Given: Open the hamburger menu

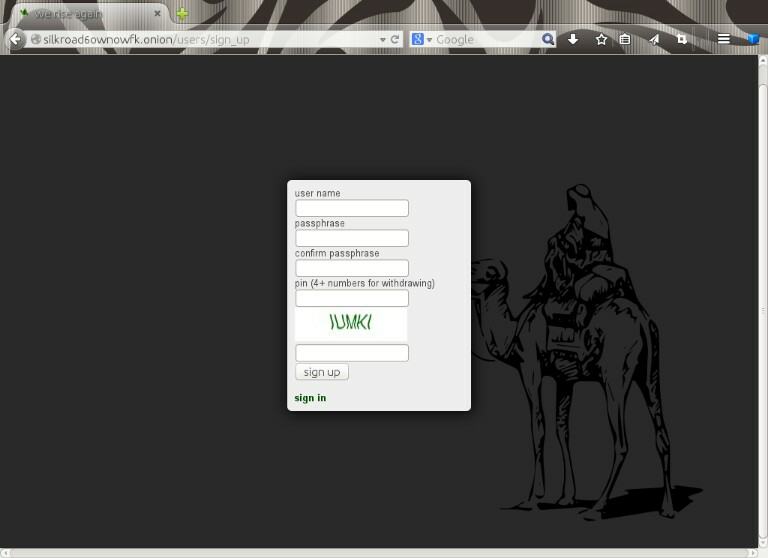Looking at the screenshot, I should tap(723, 39).
